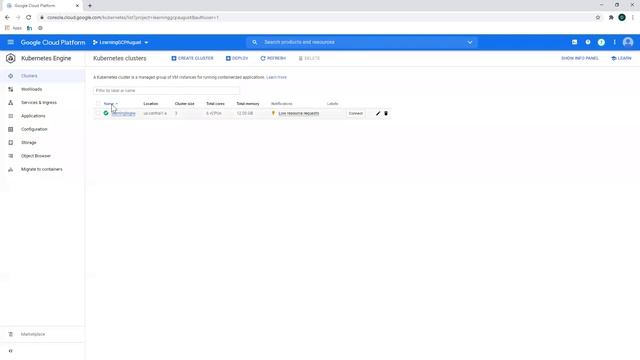Image resolution: width=640 pixels, height=360 pixels.
Task: Click SHOW INFO PANEL
Action: pyautogui.click(x=580, y=58)
